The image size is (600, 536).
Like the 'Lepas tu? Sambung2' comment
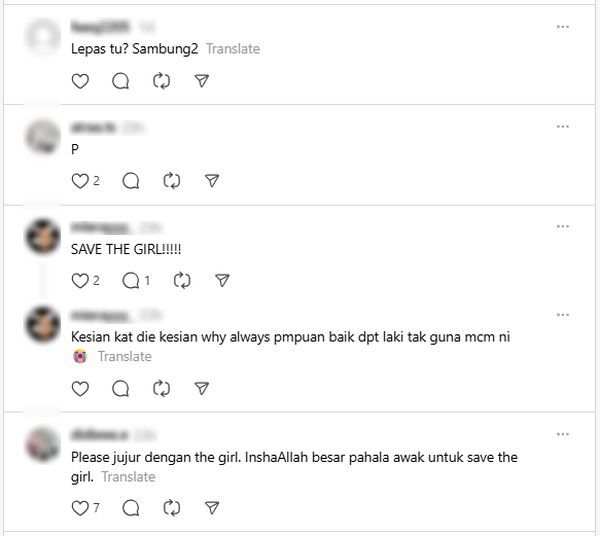80,81
